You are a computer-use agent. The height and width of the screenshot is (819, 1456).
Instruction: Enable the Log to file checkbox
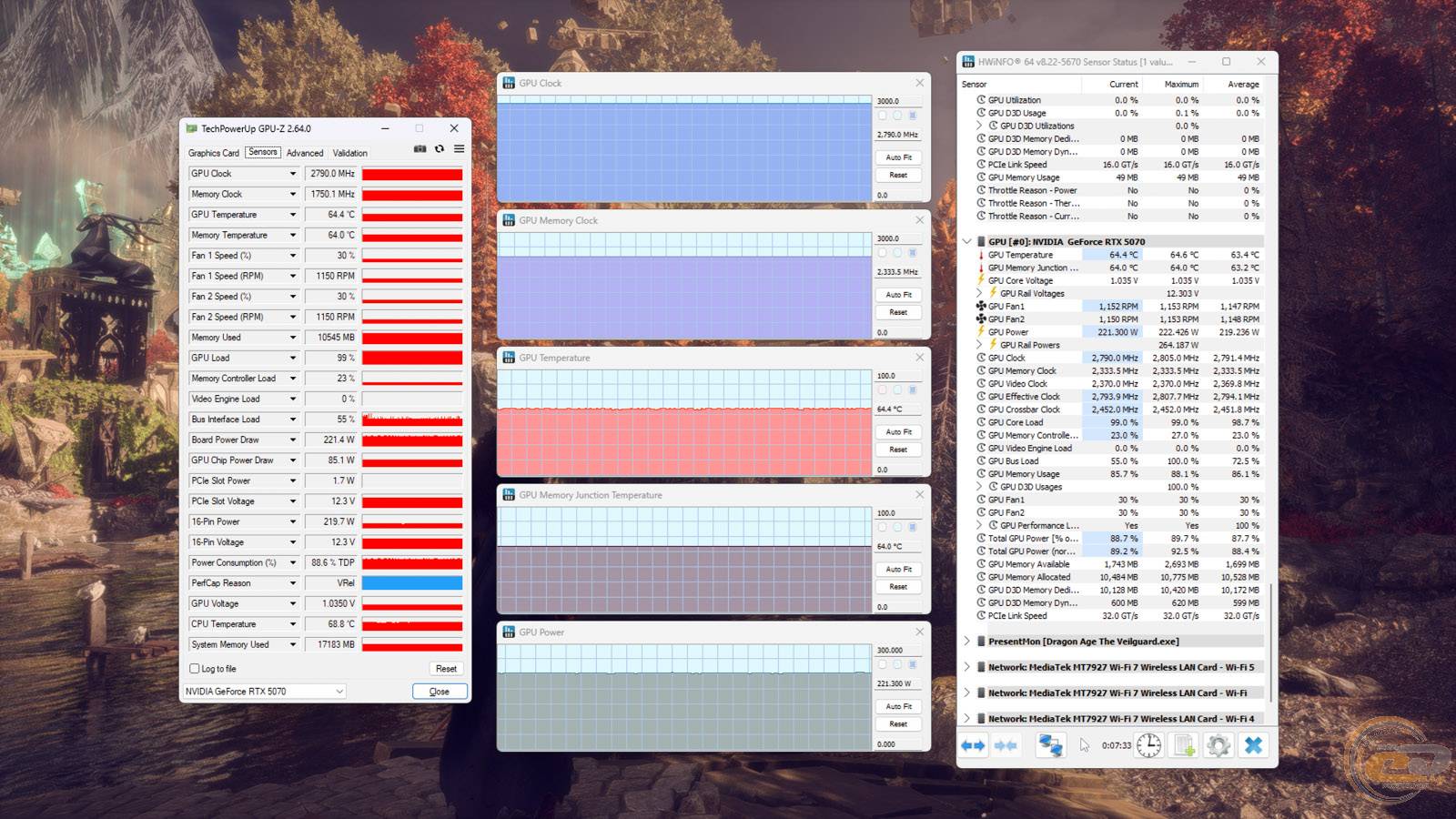194,669
